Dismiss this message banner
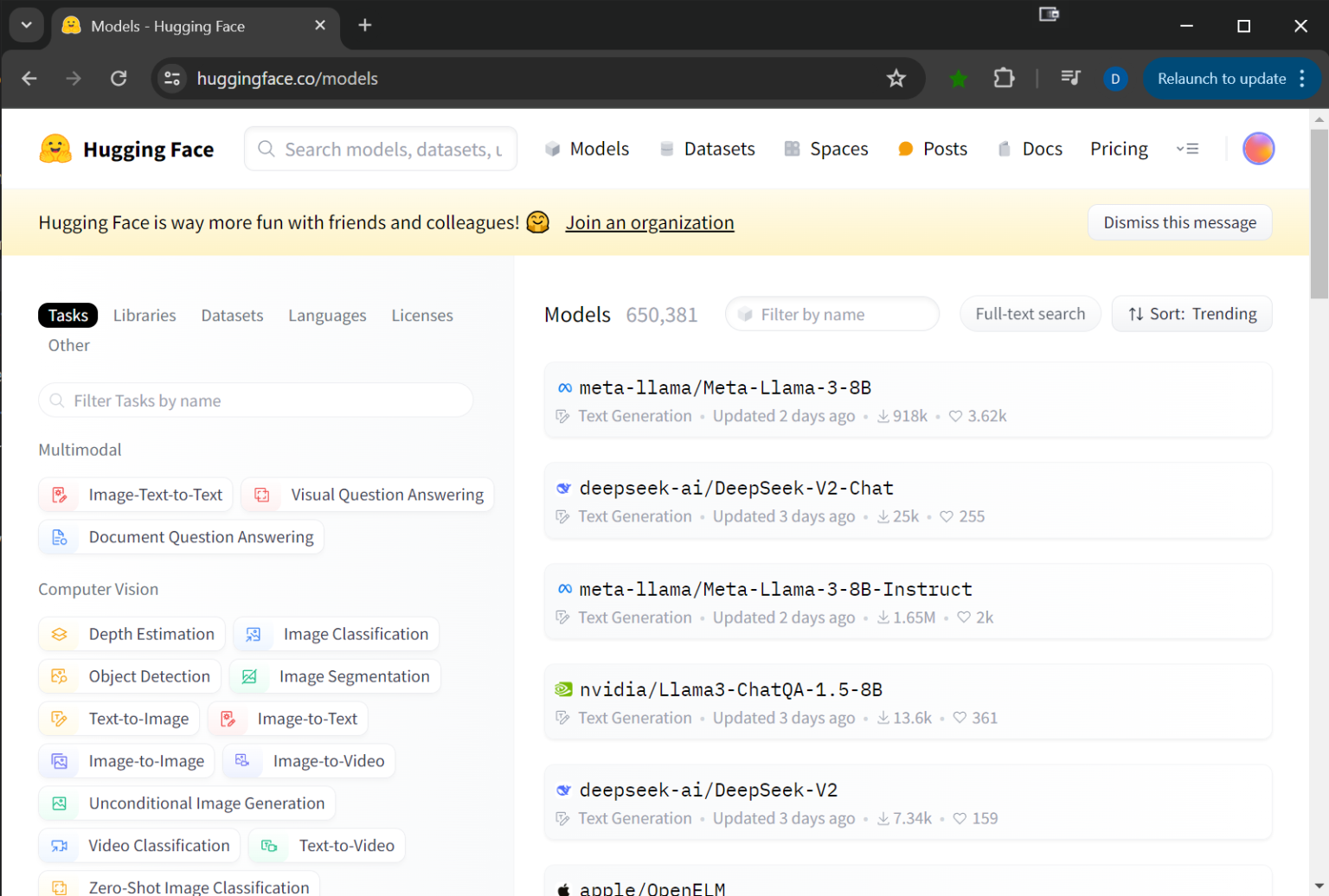The width and height of the screenshot is (1329, 896). [x=1178, y=222]
